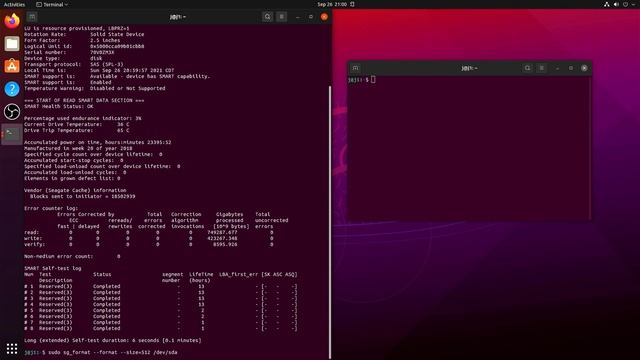
Task: Click 'Elements in grown defect list' line
Action: click(x=72, y=178)
